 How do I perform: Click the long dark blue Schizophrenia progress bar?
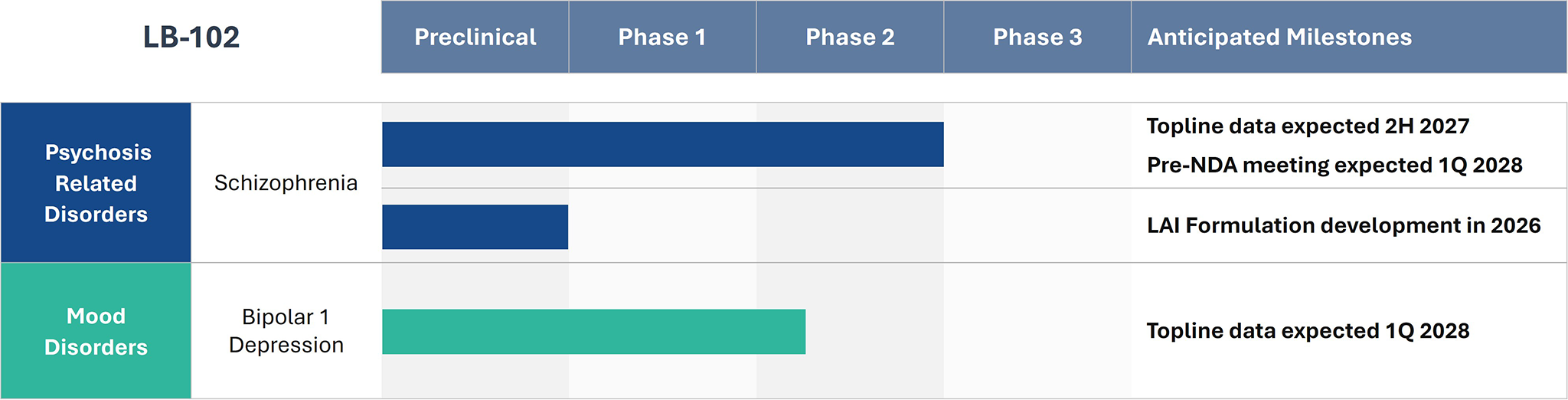[x=662, y=144]
